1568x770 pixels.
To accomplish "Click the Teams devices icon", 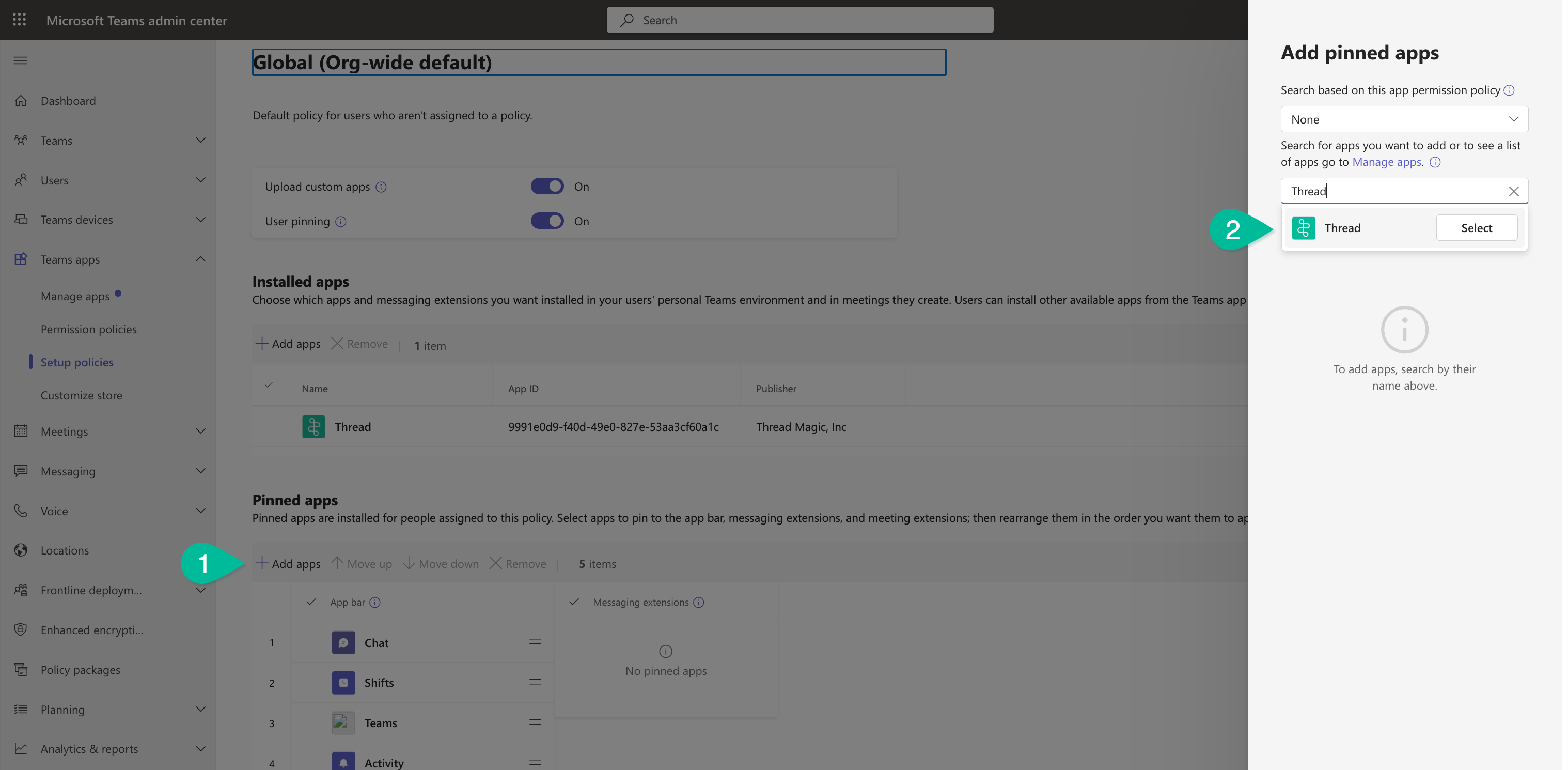I will [x=21, y=219].
